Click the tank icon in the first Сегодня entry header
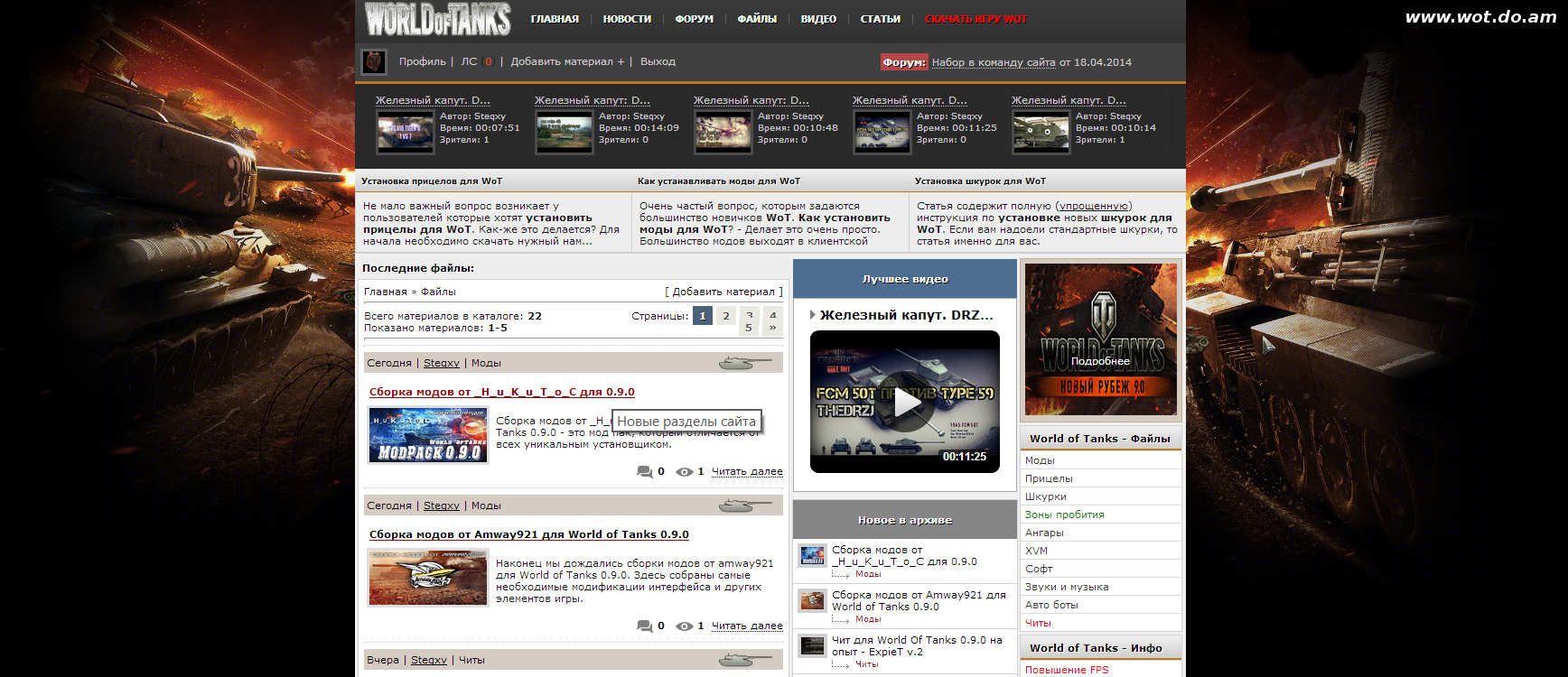The height and width of the screenshot is (677, 1568). [x=745, y=363]
